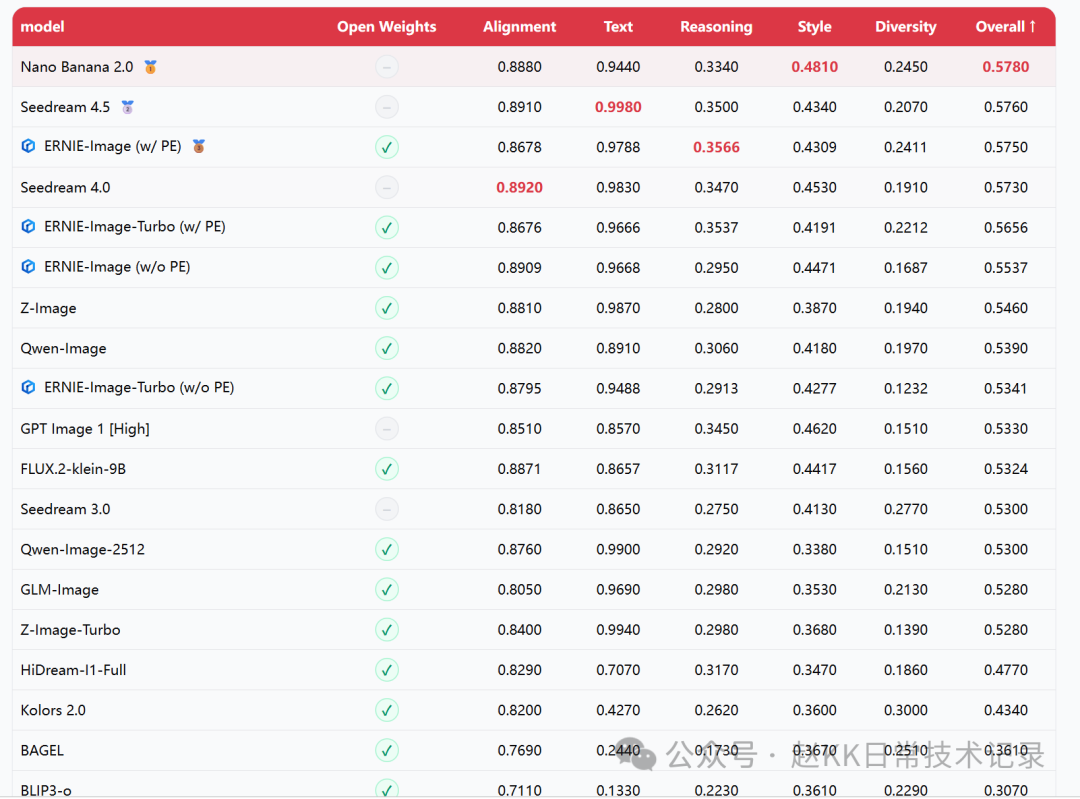Click the red Text score 0.9980

(x=618, y=107)
